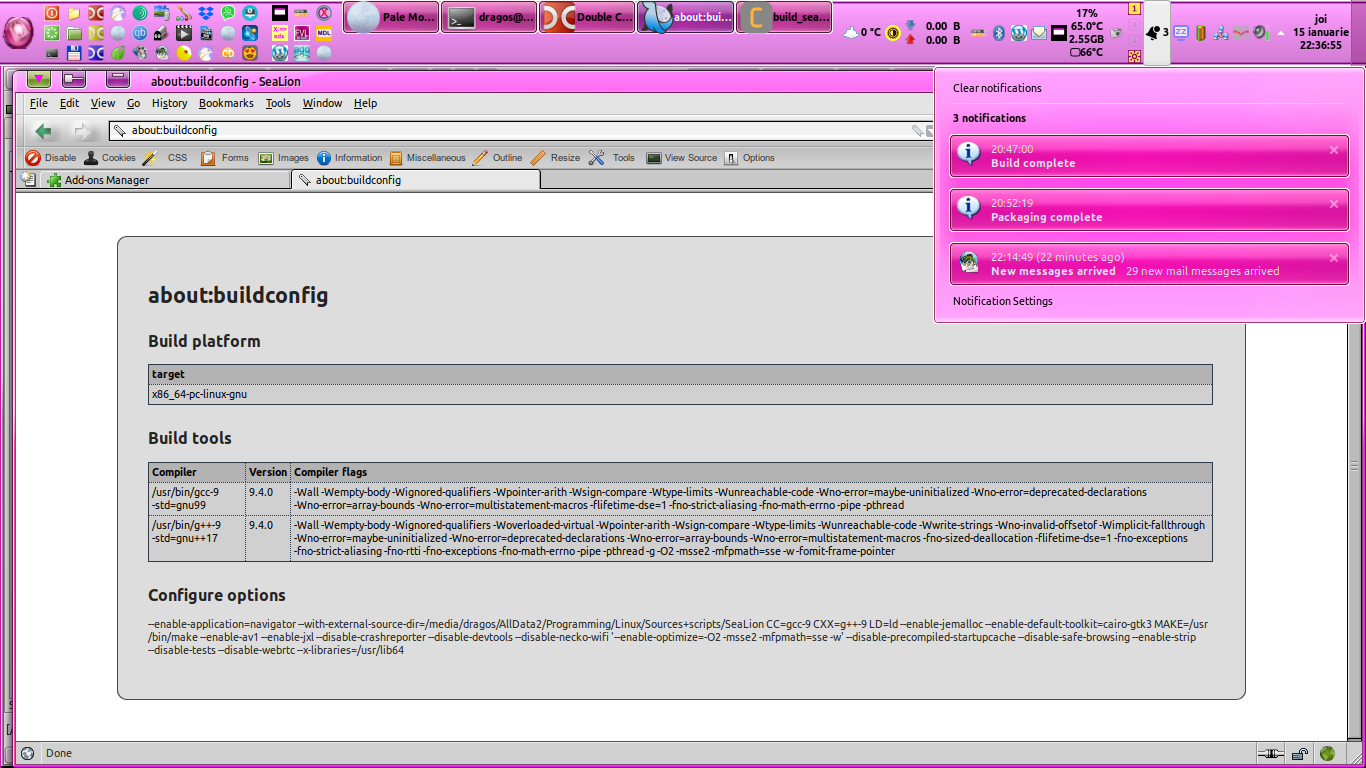Click the yellow Pac-Man launcher icon

pos(184,53)
